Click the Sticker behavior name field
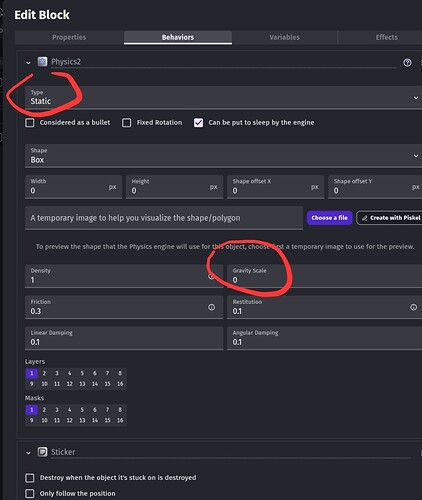Image resolution: width=422 pixels, height=500 pixels. (x=231, y=452)
